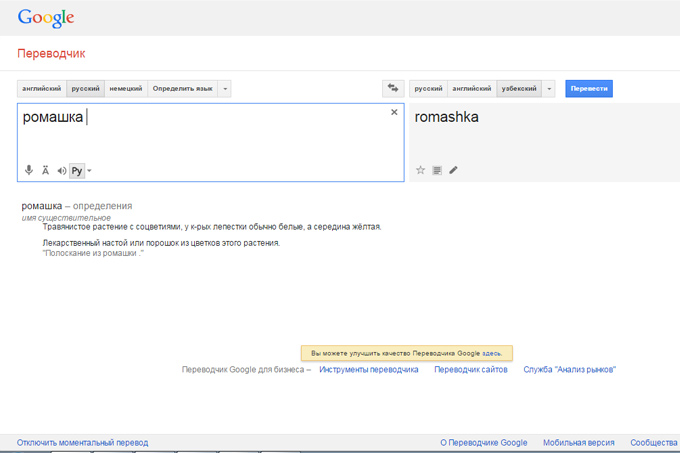The width and height of the screenshot is (680, 453).
Task: Click the definition Лекарственный настой
Action: 161,243
